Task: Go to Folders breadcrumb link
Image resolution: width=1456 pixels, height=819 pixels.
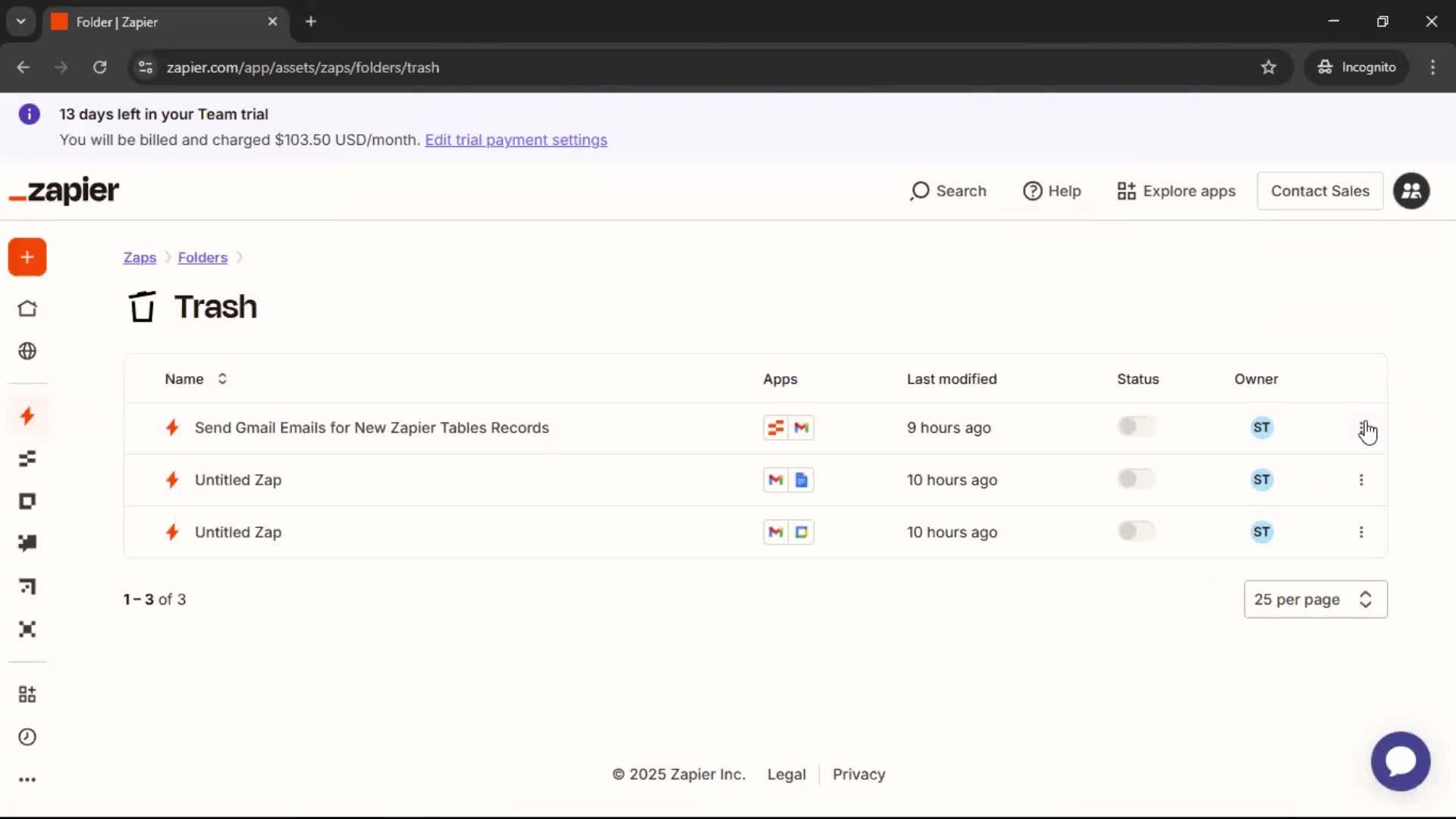Action: (202, 258)
